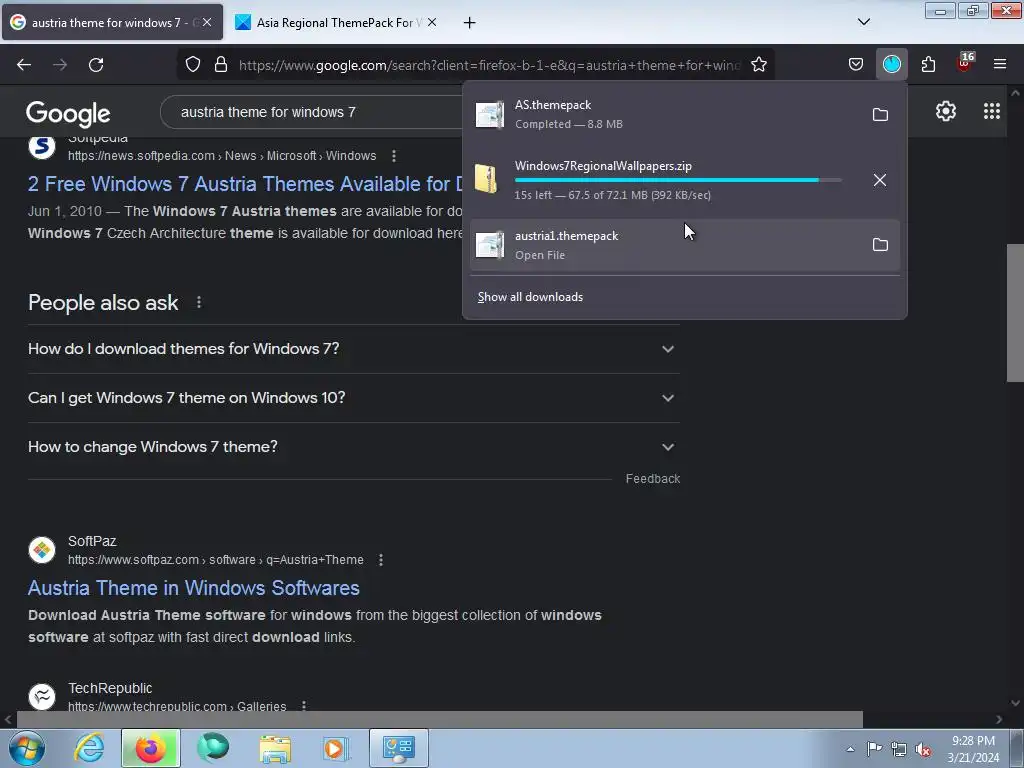Click the Feedback link

pos(652,479)
